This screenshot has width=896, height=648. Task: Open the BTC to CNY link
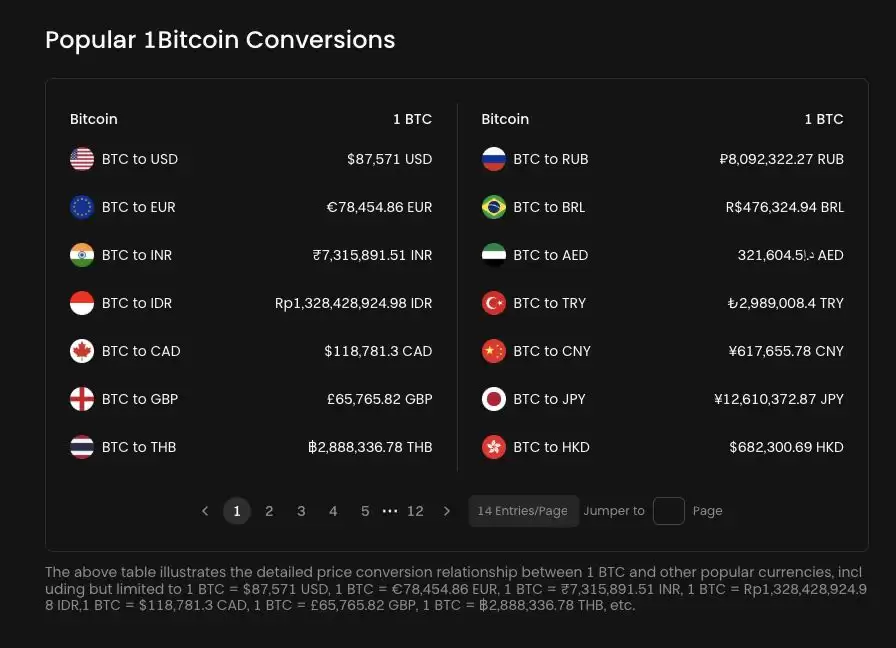[x=552, y=351]
